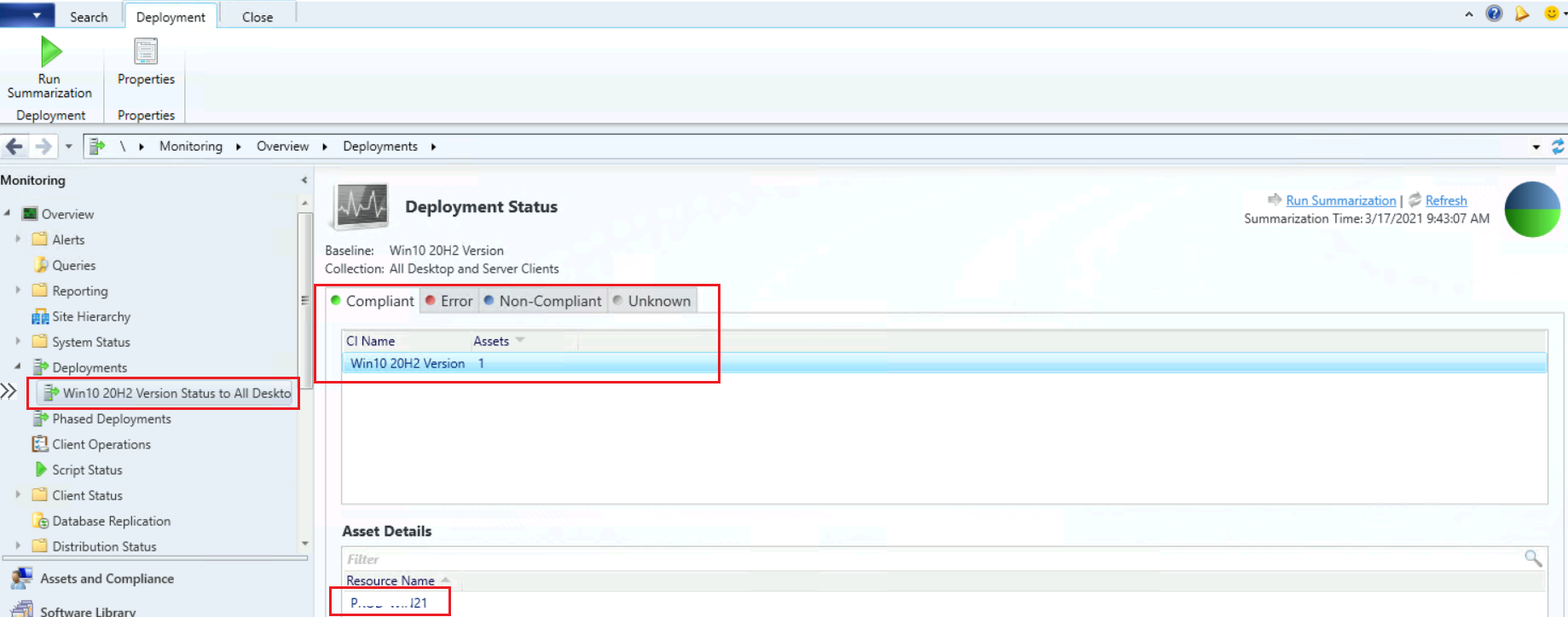Click the Run Summarization link

pos(1340,200)
